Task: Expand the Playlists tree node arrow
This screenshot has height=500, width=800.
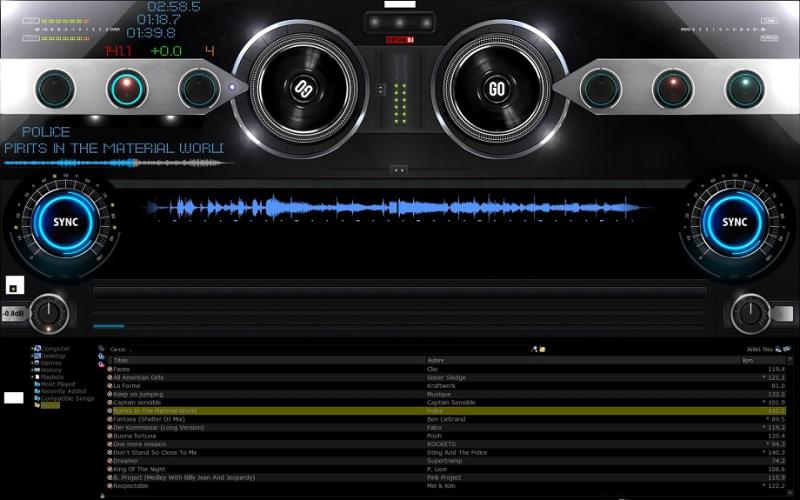Action: 32,377
